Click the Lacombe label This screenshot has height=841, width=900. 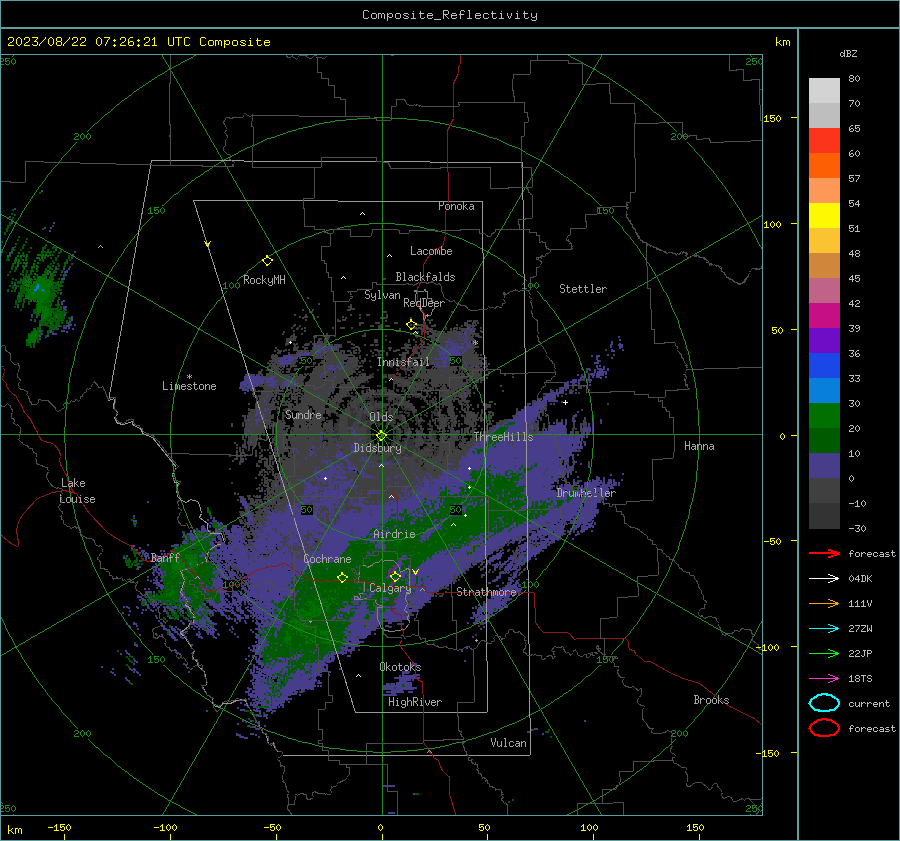tap(431, 251)
